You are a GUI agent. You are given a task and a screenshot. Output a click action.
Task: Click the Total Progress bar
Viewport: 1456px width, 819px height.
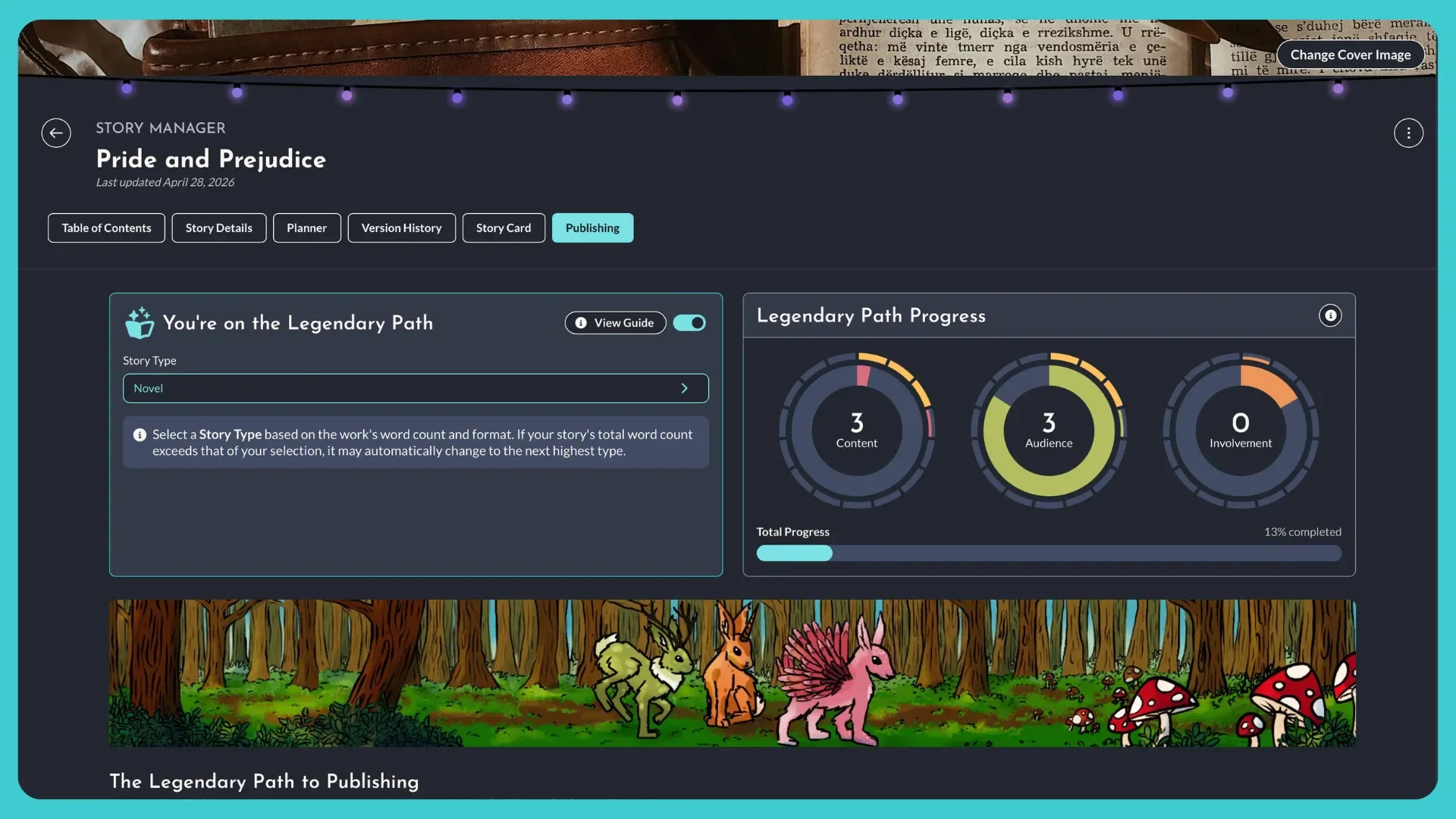pyautogui.click(x=1049, y=554)
